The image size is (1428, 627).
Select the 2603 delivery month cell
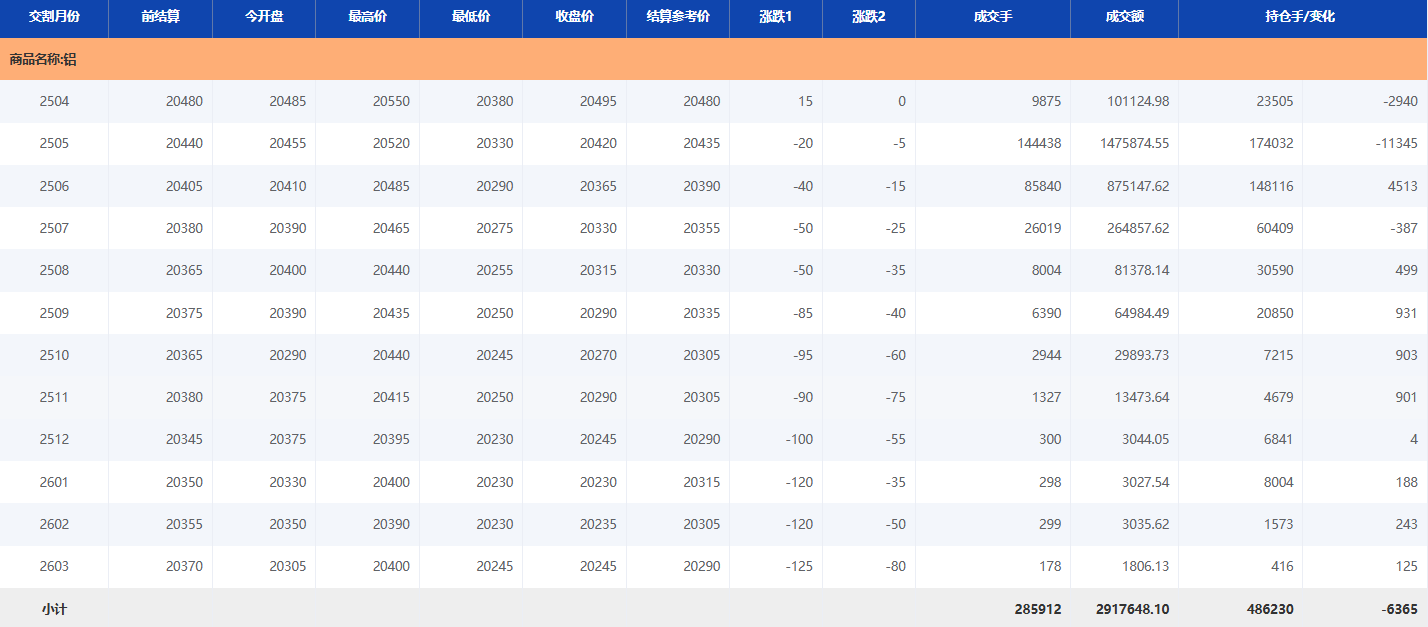[54, 567]
